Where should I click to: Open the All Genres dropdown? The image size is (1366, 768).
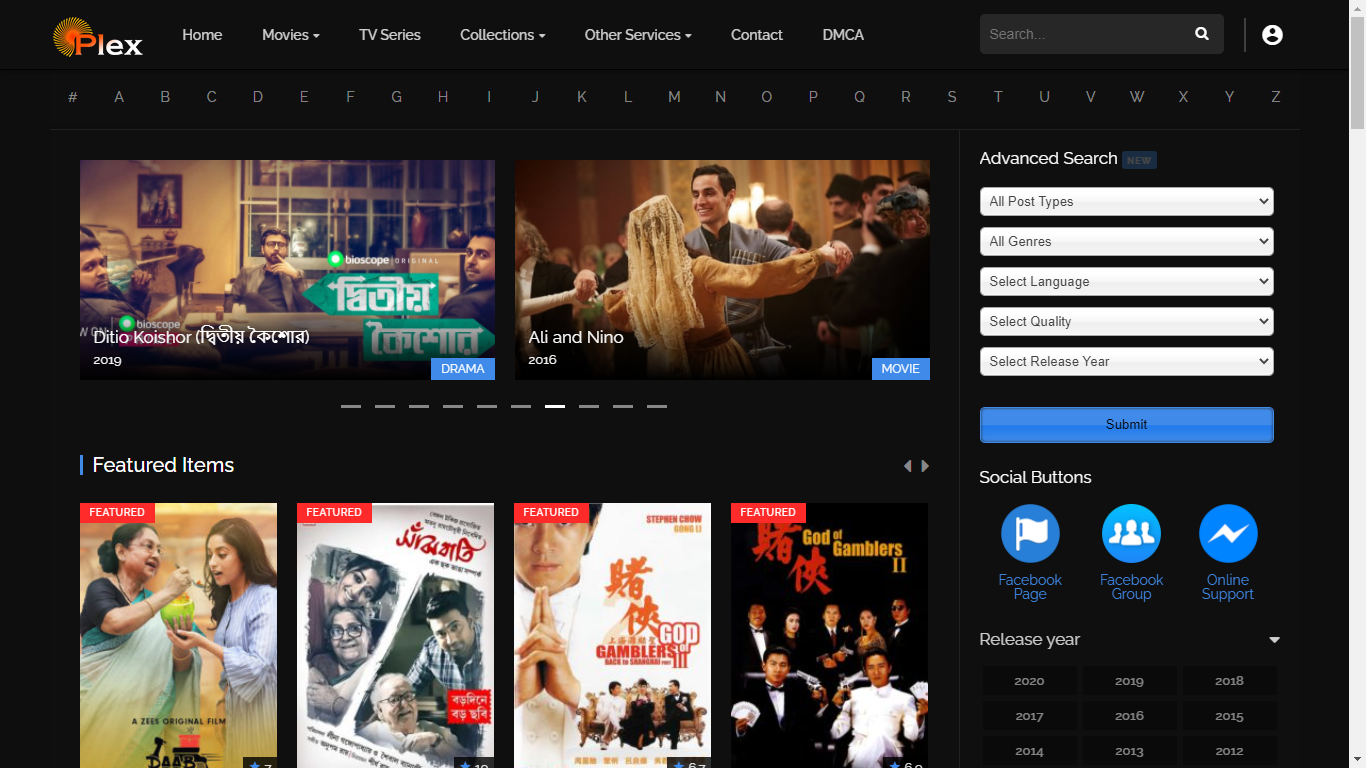[x=1126, y=241]
